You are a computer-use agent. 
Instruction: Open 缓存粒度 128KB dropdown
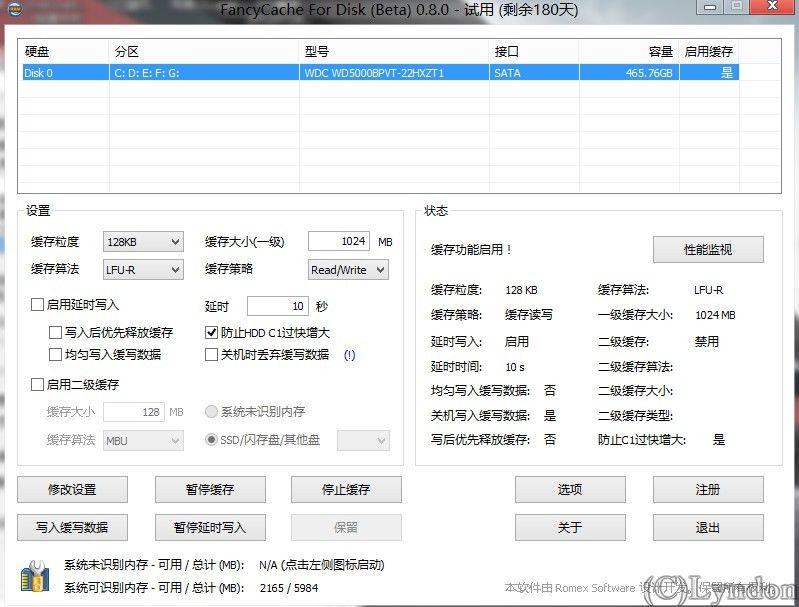click(143, 242)
